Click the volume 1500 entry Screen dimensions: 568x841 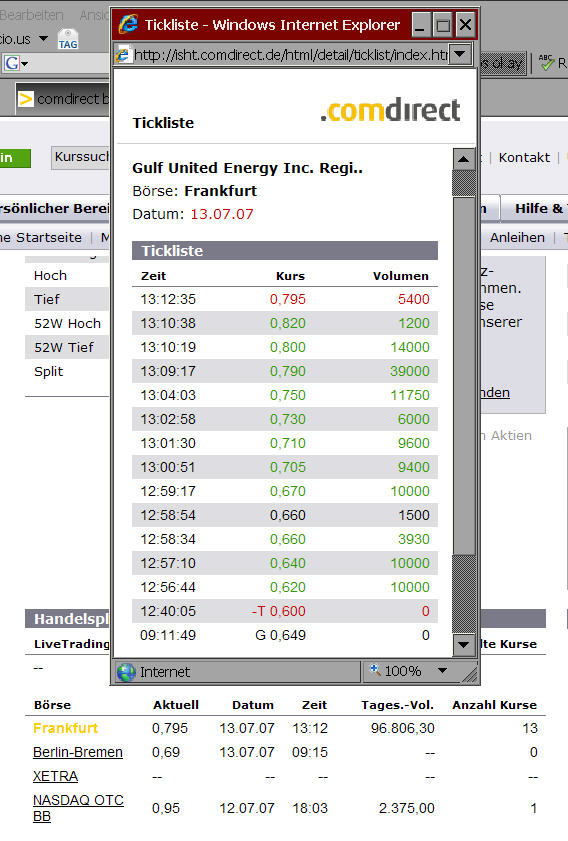tap(414, 515)
